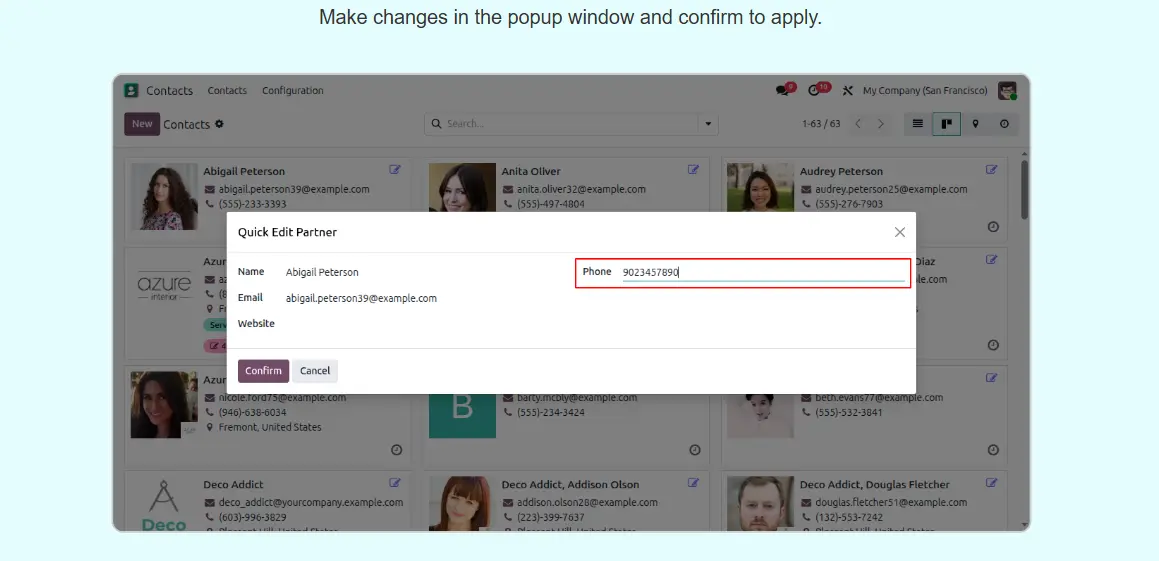Go to next page of contacts
Viewport: 1159px width, 561px height.
click(881, 124)
